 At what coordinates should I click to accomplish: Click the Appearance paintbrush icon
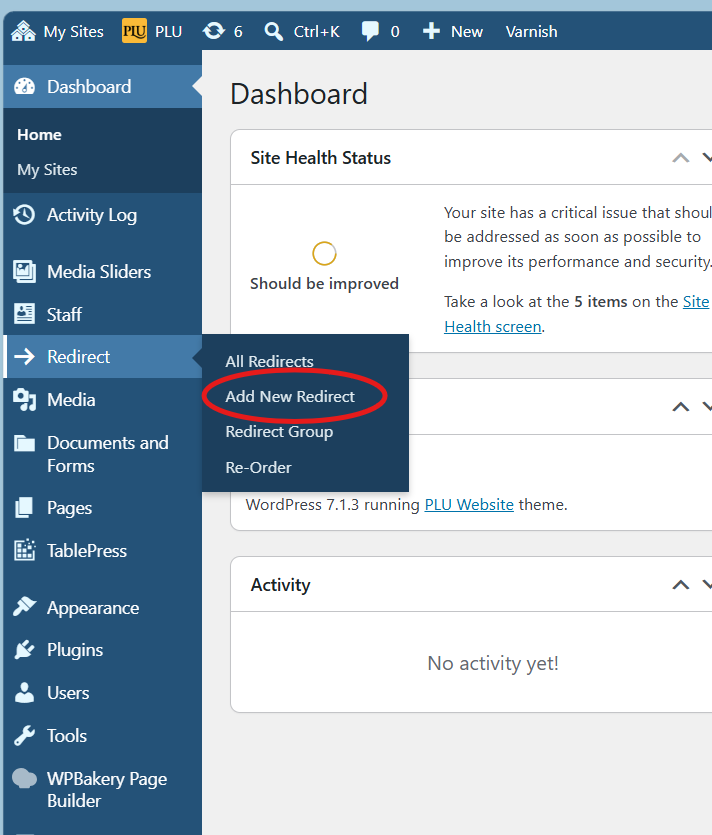[24, 606]
